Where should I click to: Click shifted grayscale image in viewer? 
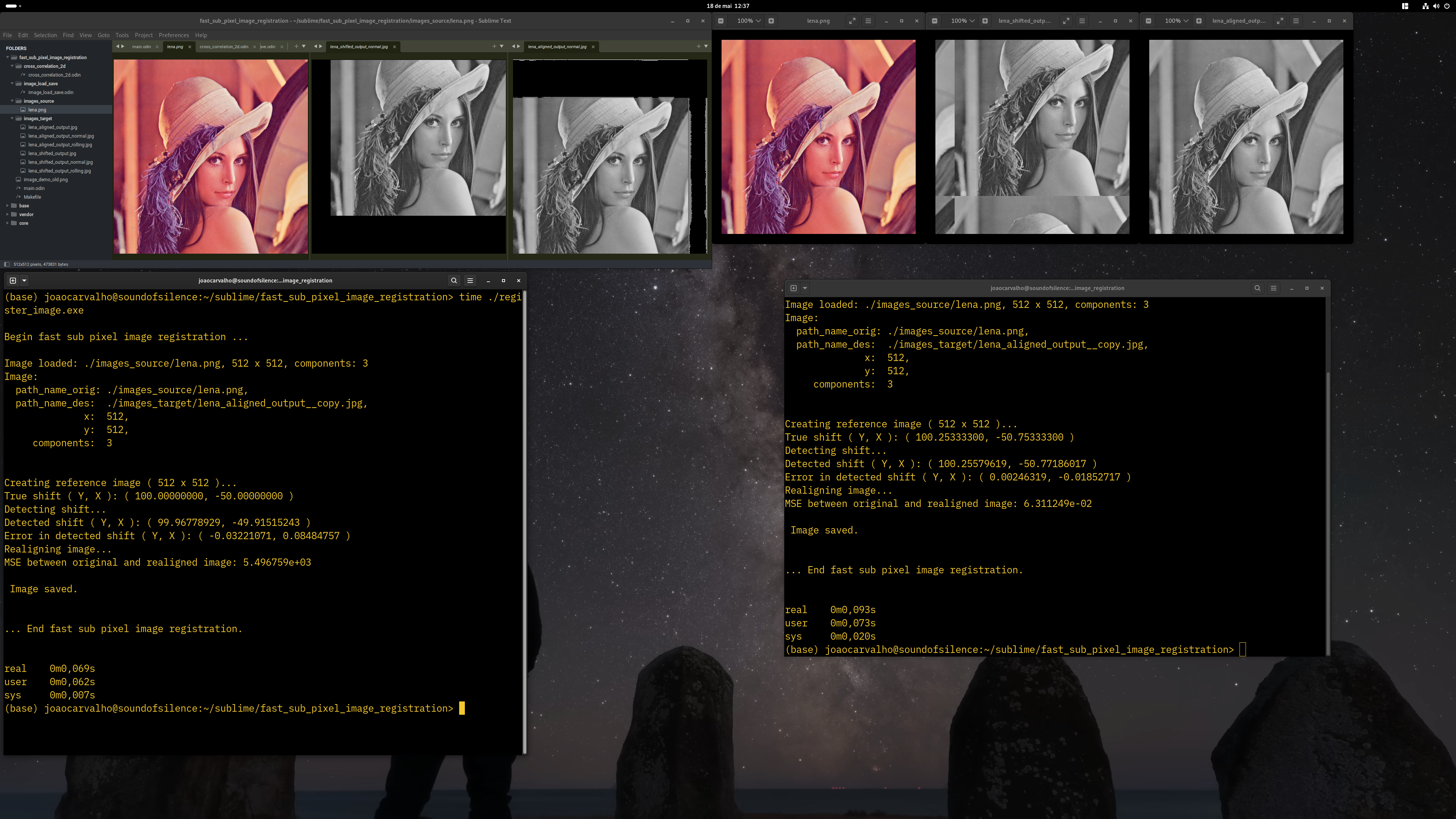1032,137
